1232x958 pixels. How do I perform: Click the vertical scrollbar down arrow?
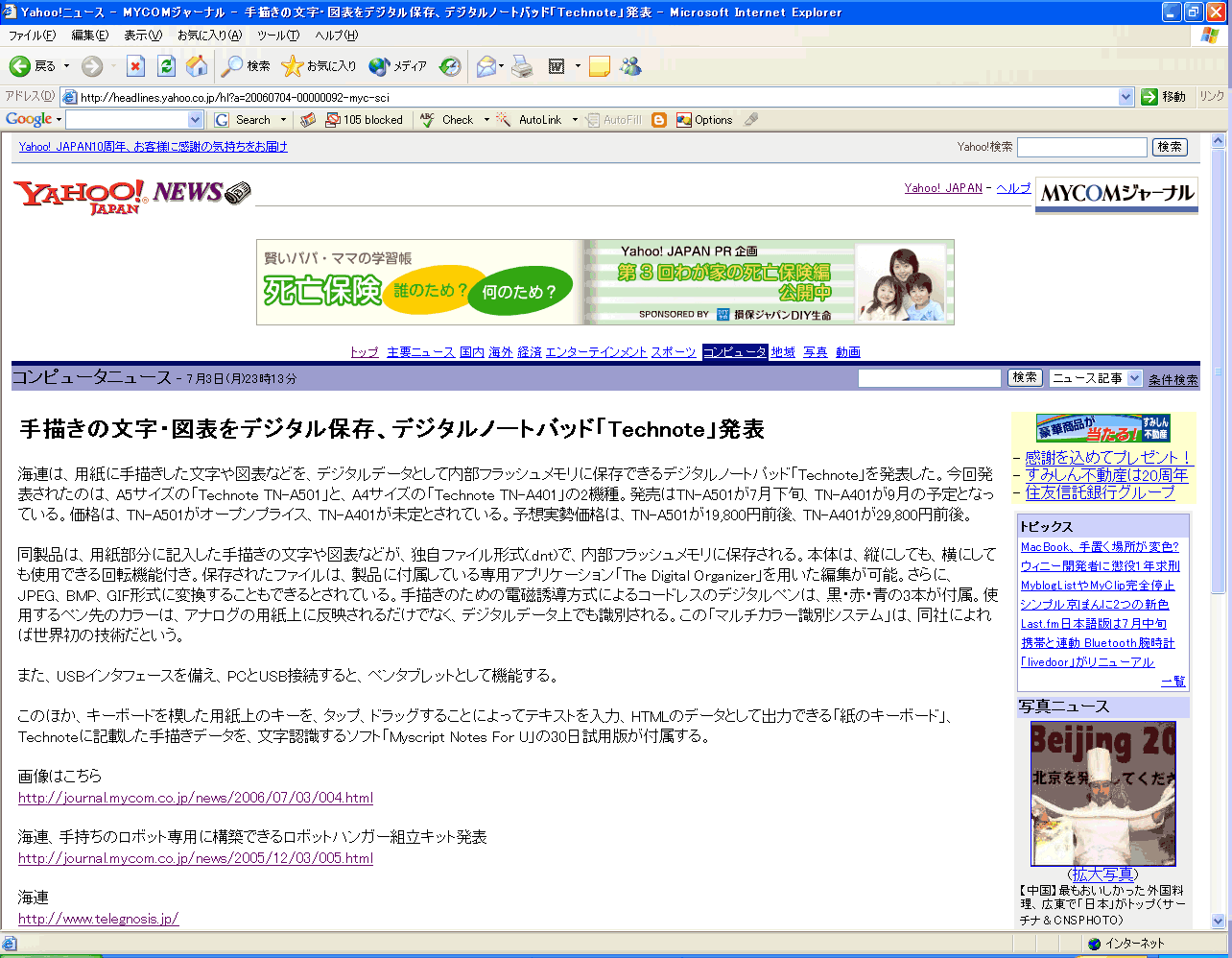(x=1219, y=922)
